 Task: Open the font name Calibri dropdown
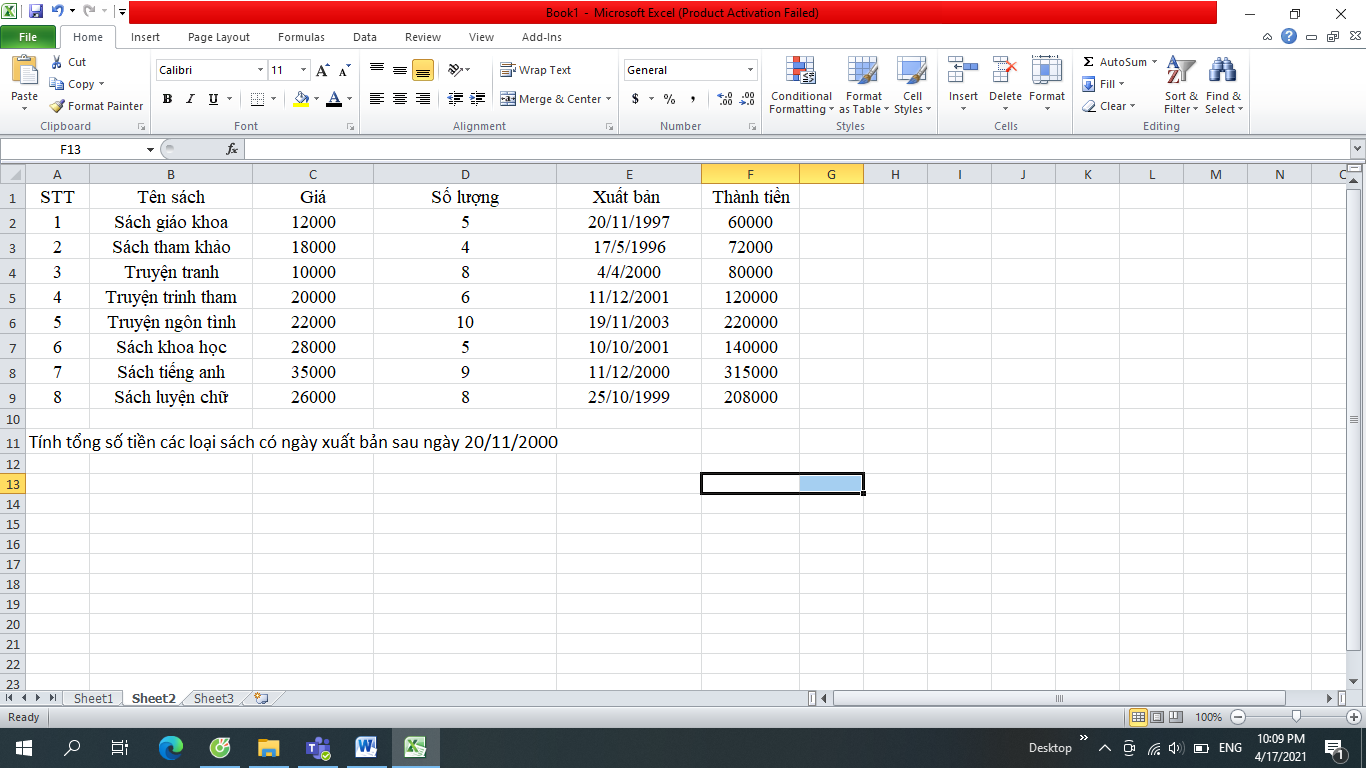[260, 70]
